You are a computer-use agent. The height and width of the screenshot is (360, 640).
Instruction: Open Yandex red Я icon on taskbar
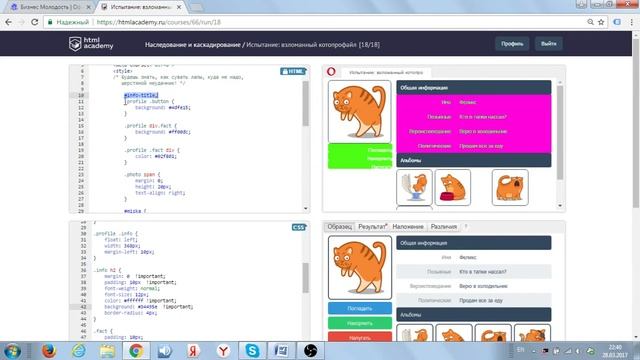193,351
